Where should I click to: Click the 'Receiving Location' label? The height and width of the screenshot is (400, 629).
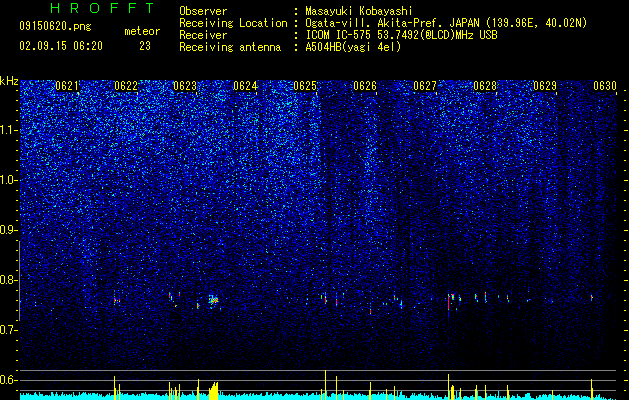(233, 23)
